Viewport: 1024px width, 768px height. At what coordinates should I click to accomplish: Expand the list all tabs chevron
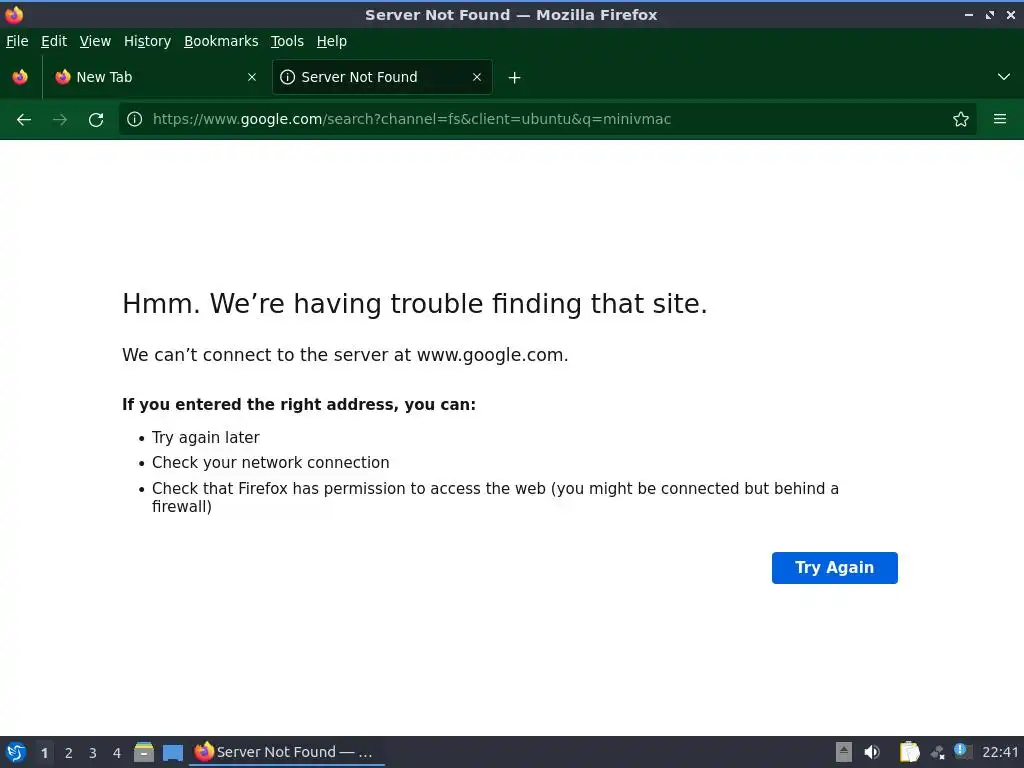click(x=1004, y=77)
